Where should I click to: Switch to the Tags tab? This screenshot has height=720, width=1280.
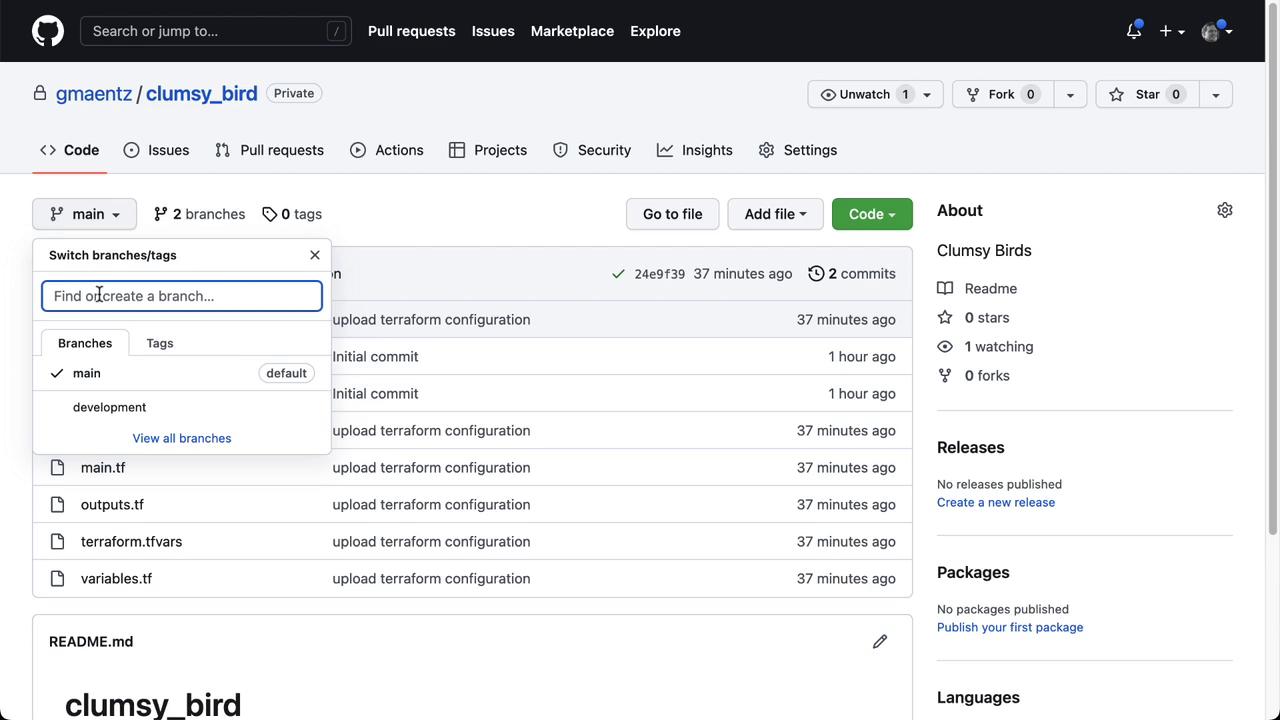(x=160, y=343)
